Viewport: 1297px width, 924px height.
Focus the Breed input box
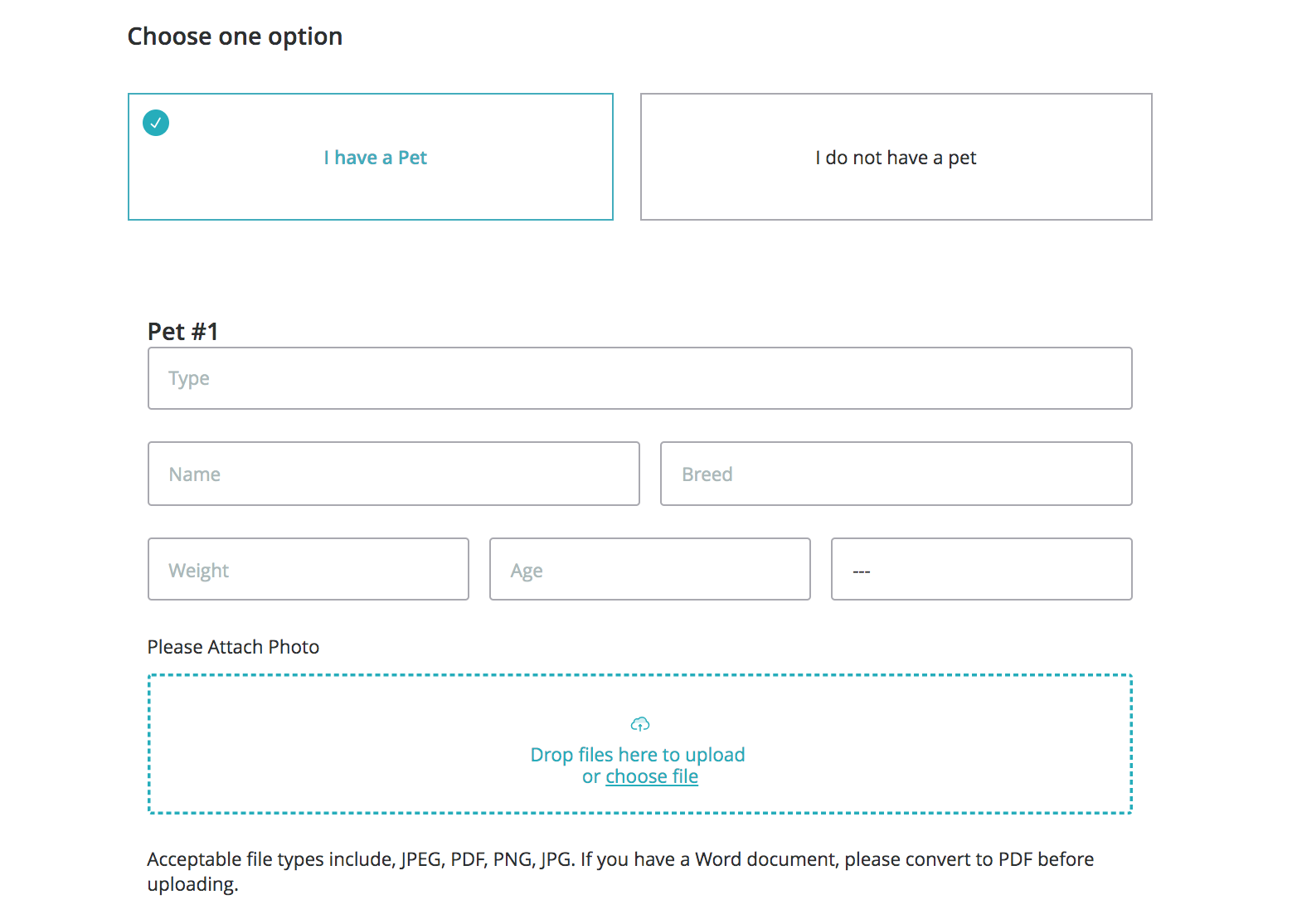pos(896,474)
